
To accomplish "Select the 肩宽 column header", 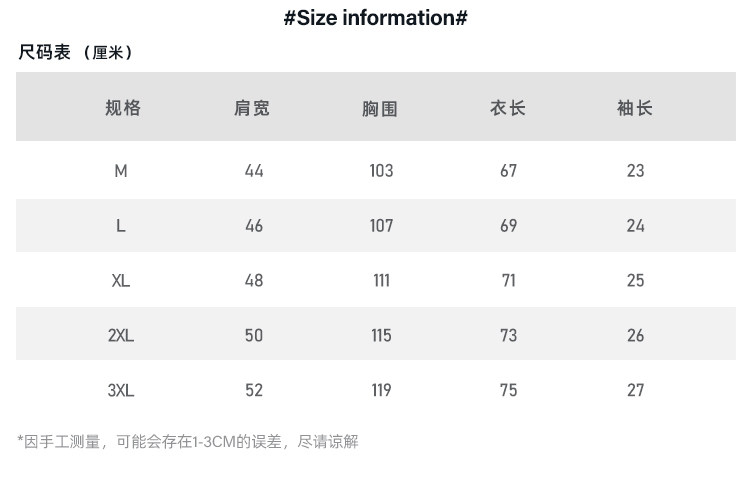I will click(252, 108).
